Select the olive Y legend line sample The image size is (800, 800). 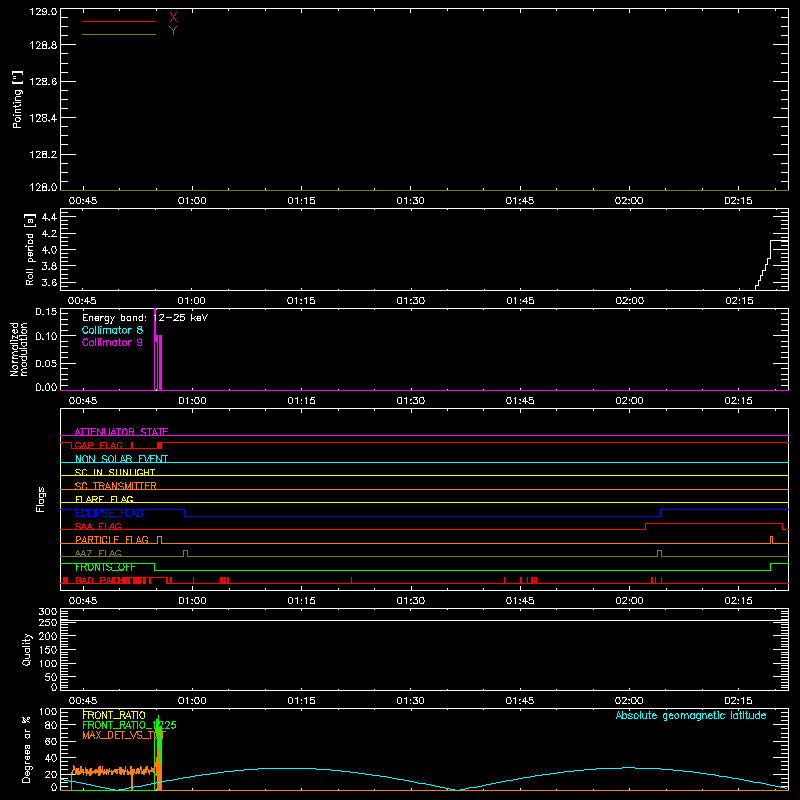[119, 34]
